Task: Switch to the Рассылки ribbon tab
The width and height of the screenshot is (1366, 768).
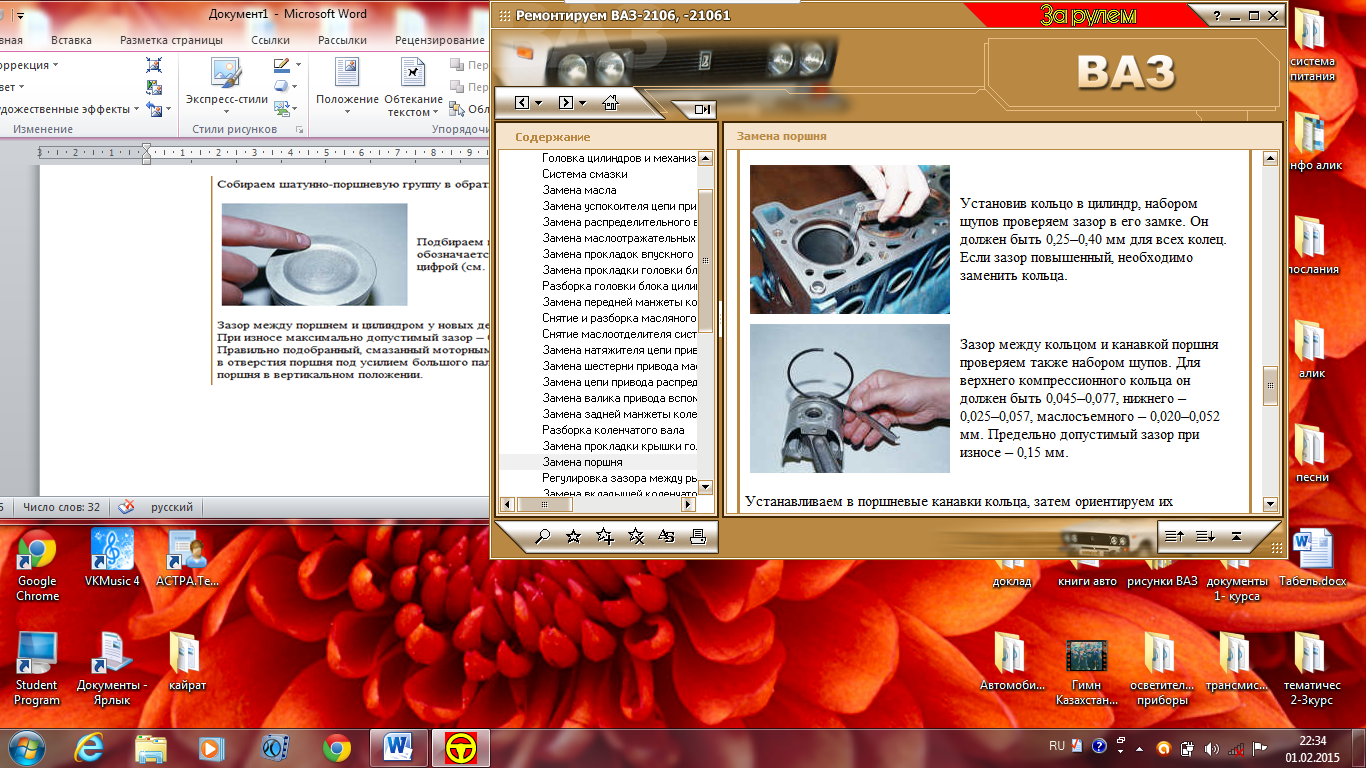Action: (343, 40)
